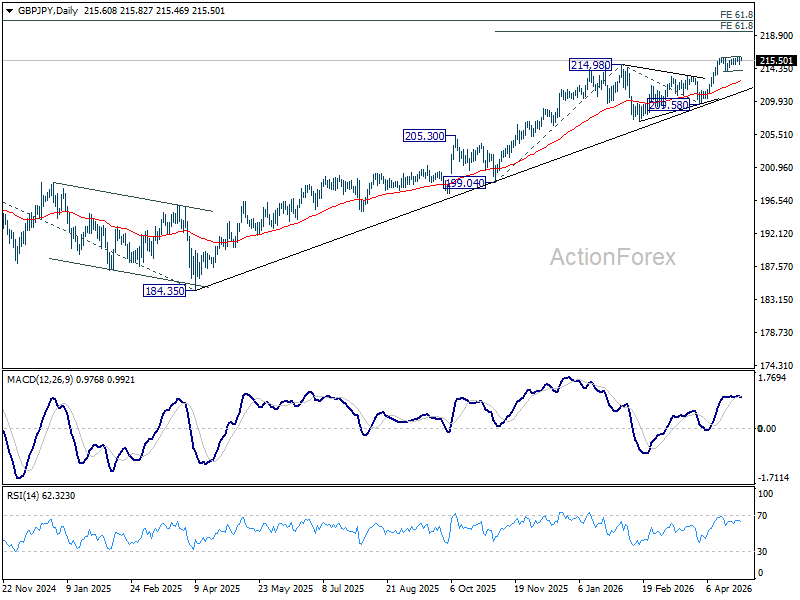Click the 6 Jan 2026 date label
Screen dimensions: 800x600
[601, 590]
